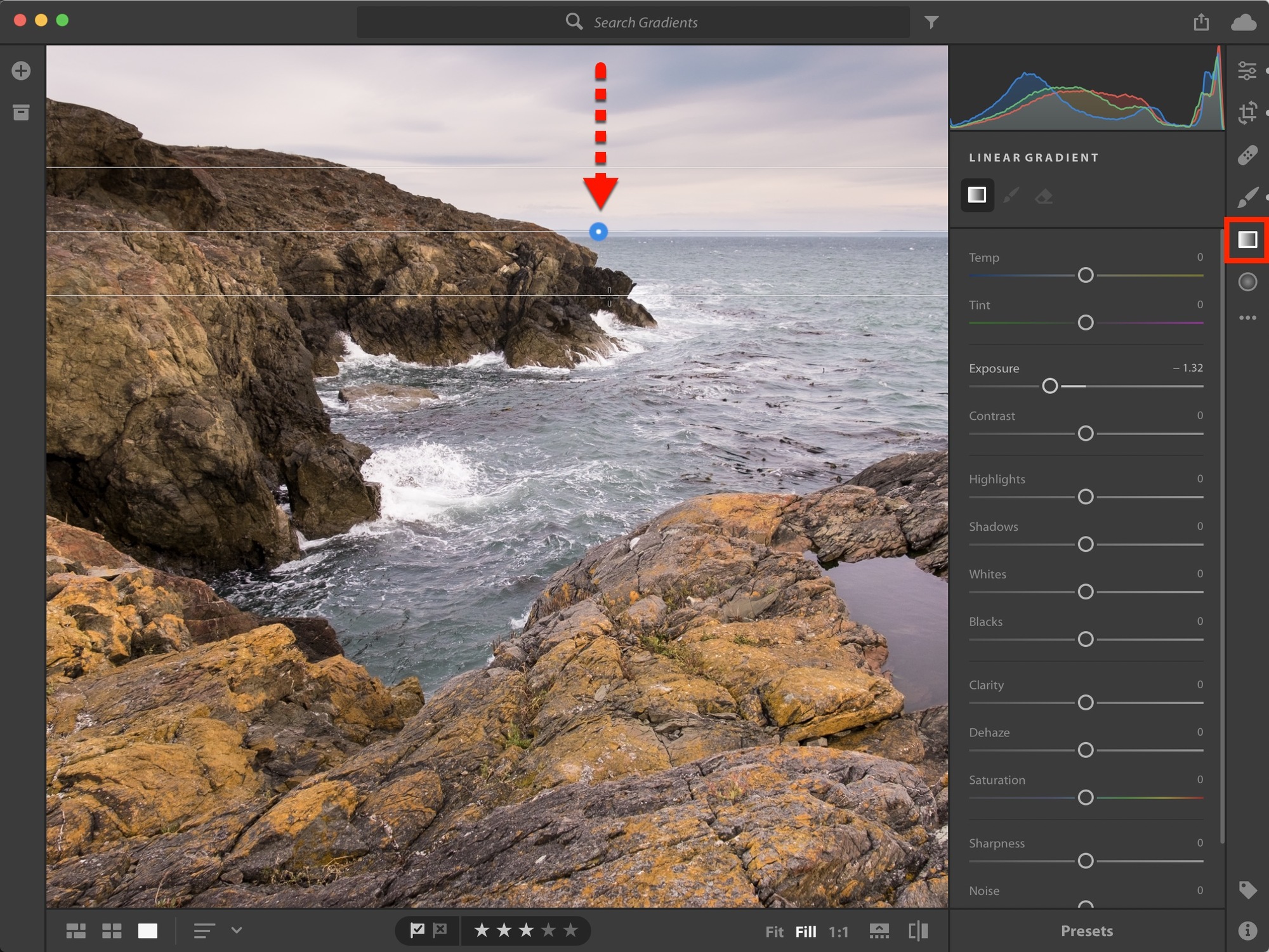Switch to photo grid view
Viewport: 1269px width, 952px height.
point(76,931)
